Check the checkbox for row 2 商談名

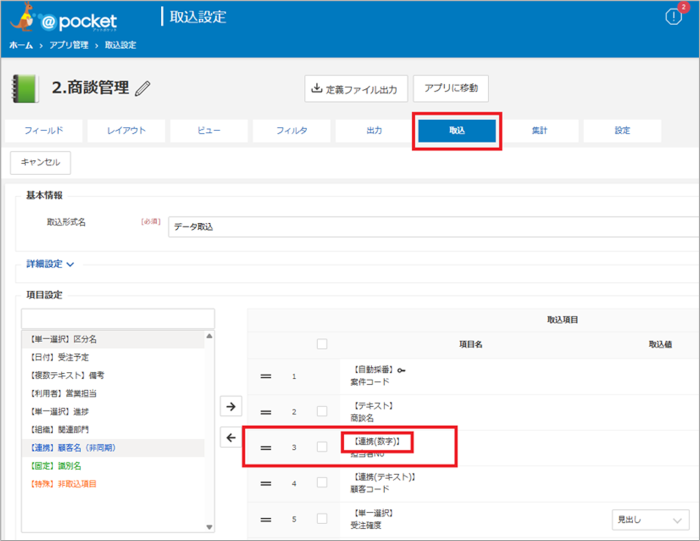pos(321,412)
